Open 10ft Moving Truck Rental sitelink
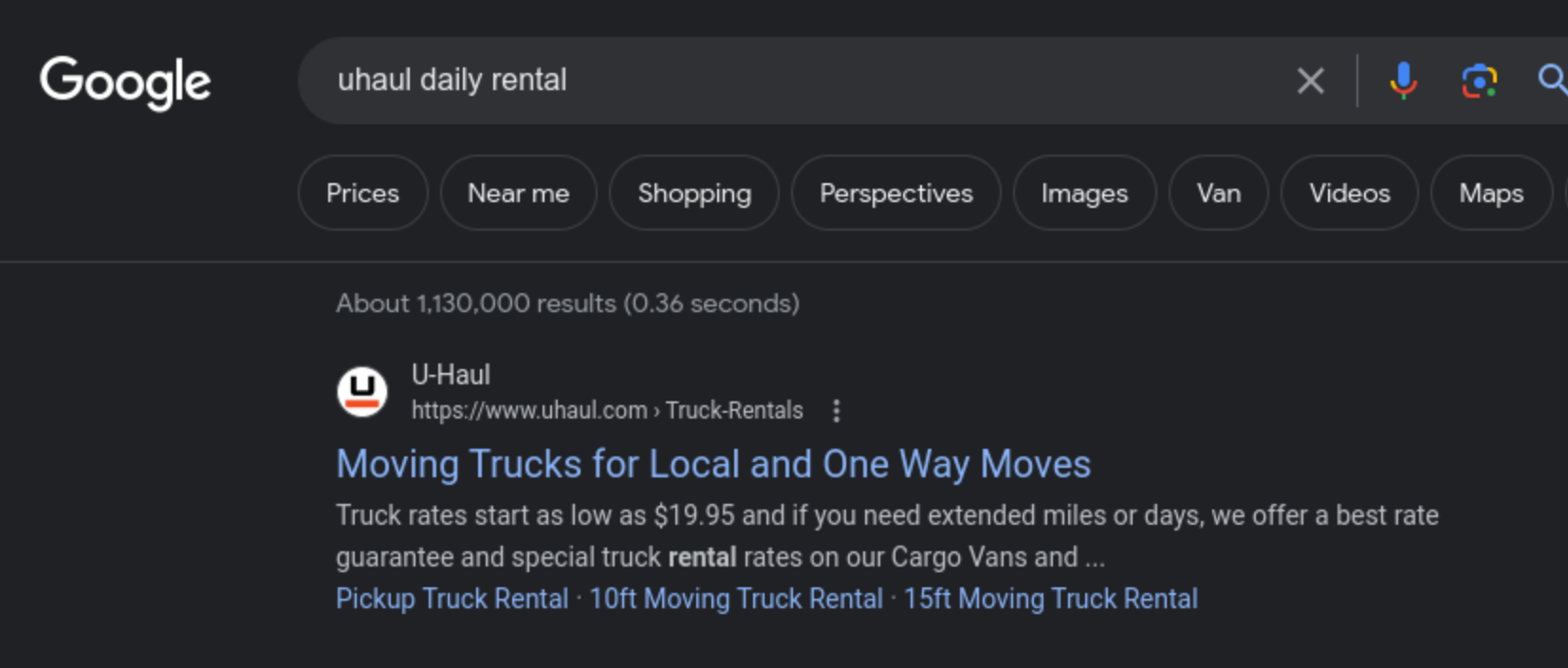Screen dimensions: 1568x668 [x=735, y=600]
